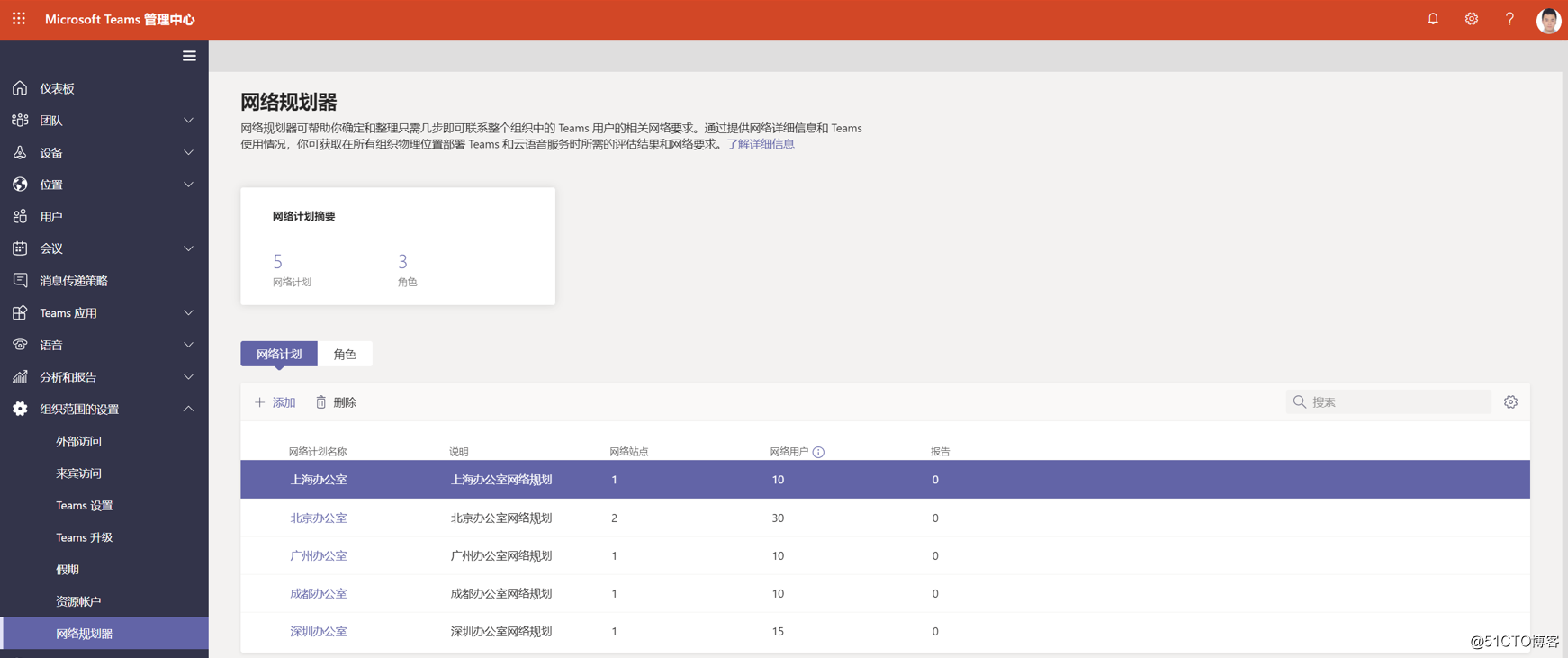Screen dimensions: 1568x658
Task: Click the 团队 teams icon
Action: [x=20, y=120]
